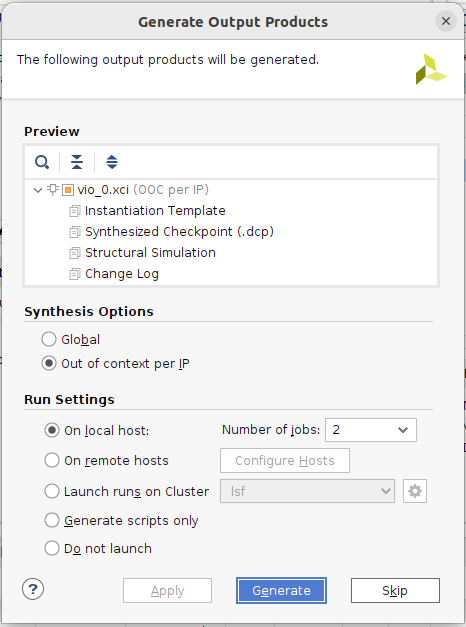Click the help question mark icon
Screen dimensions: 466x627
click(x=33, y=589)
